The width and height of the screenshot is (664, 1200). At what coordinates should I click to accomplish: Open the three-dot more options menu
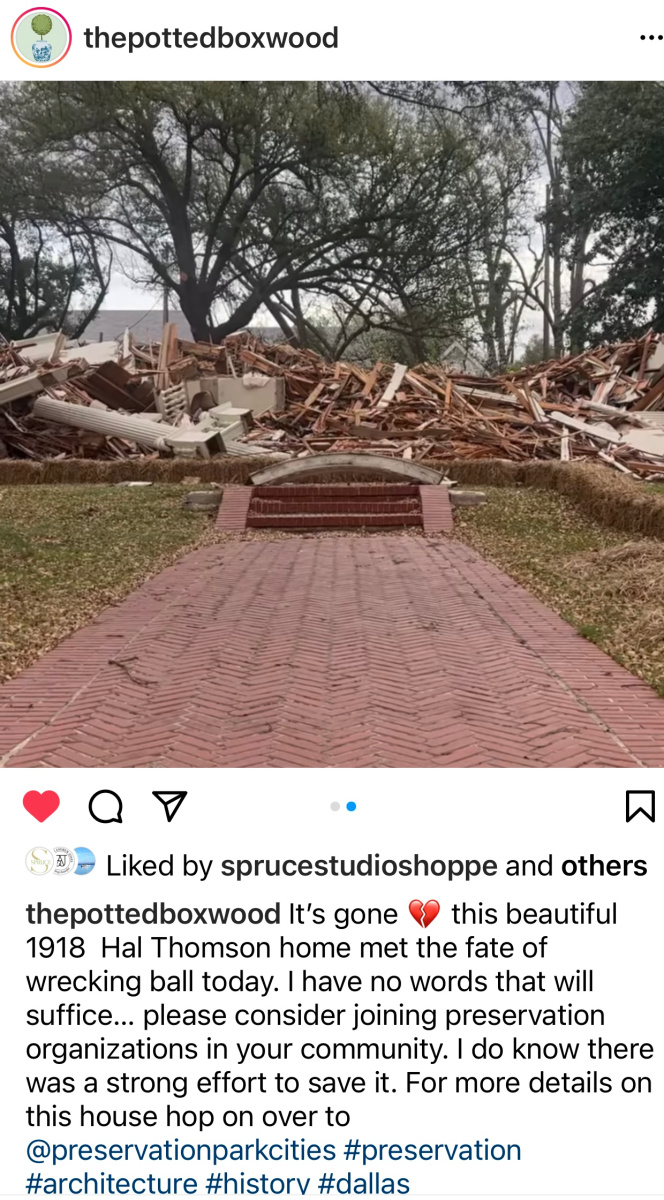[650, 38]
